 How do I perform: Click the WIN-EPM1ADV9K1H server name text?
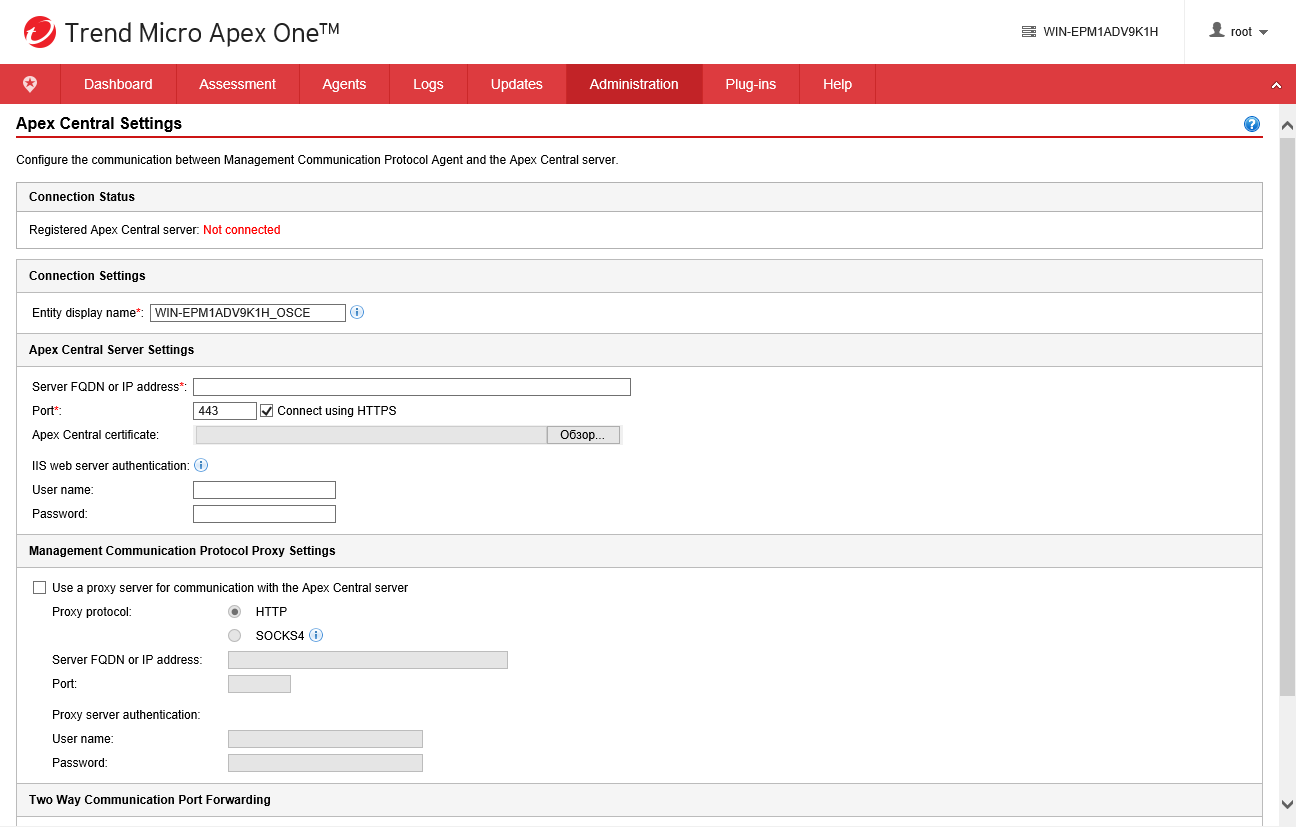[x=1101, y=32]
